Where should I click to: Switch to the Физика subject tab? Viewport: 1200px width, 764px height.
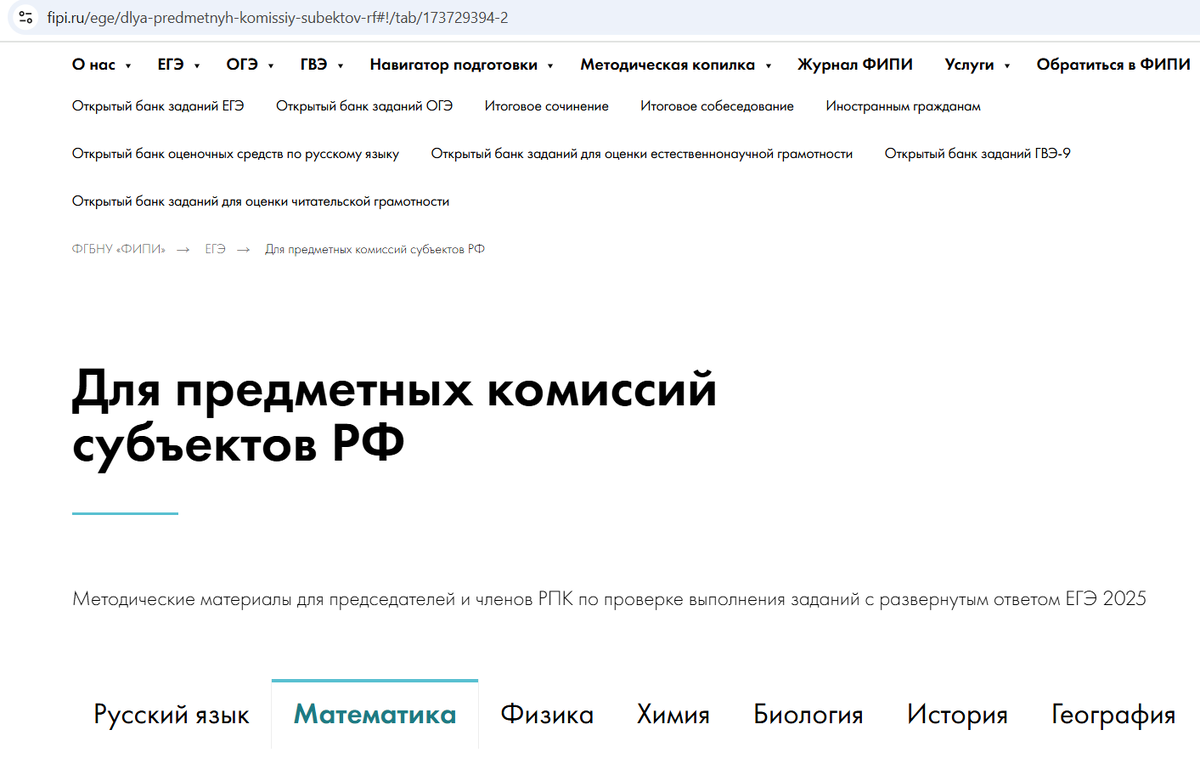547,714
